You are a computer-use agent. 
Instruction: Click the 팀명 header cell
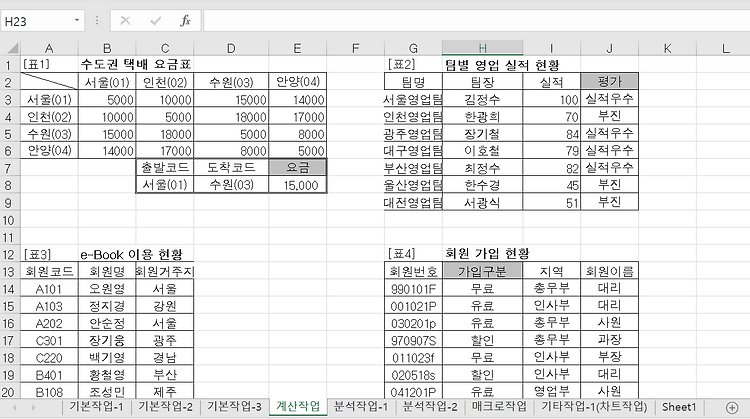click(413, 82)
